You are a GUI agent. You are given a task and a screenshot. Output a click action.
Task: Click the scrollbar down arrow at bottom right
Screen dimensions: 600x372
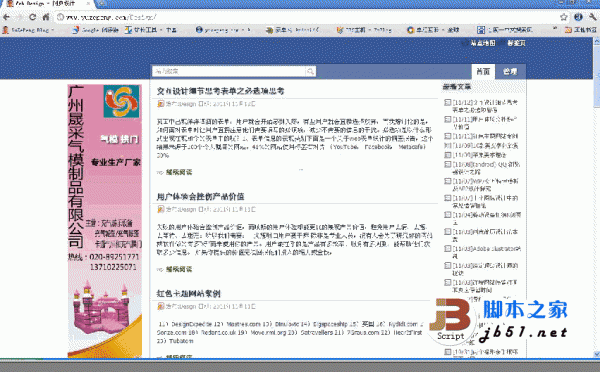(597, 354)
